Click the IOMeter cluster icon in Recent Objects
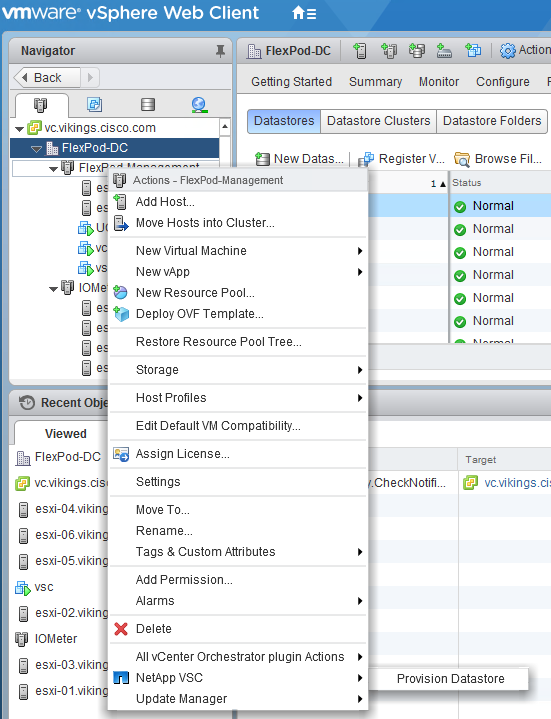This screenshot has width=551, height=719. [x=22, y=639]
